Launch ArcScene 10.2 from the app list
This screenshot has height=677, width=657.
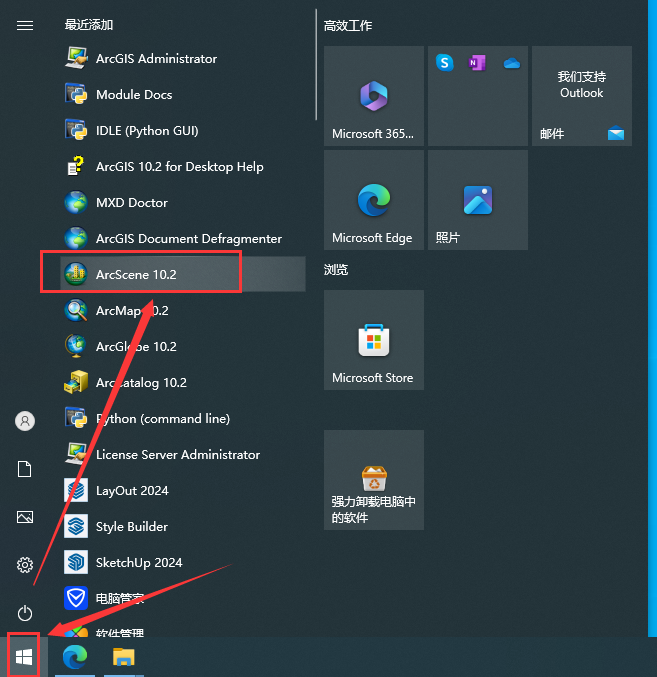point(135,274)
